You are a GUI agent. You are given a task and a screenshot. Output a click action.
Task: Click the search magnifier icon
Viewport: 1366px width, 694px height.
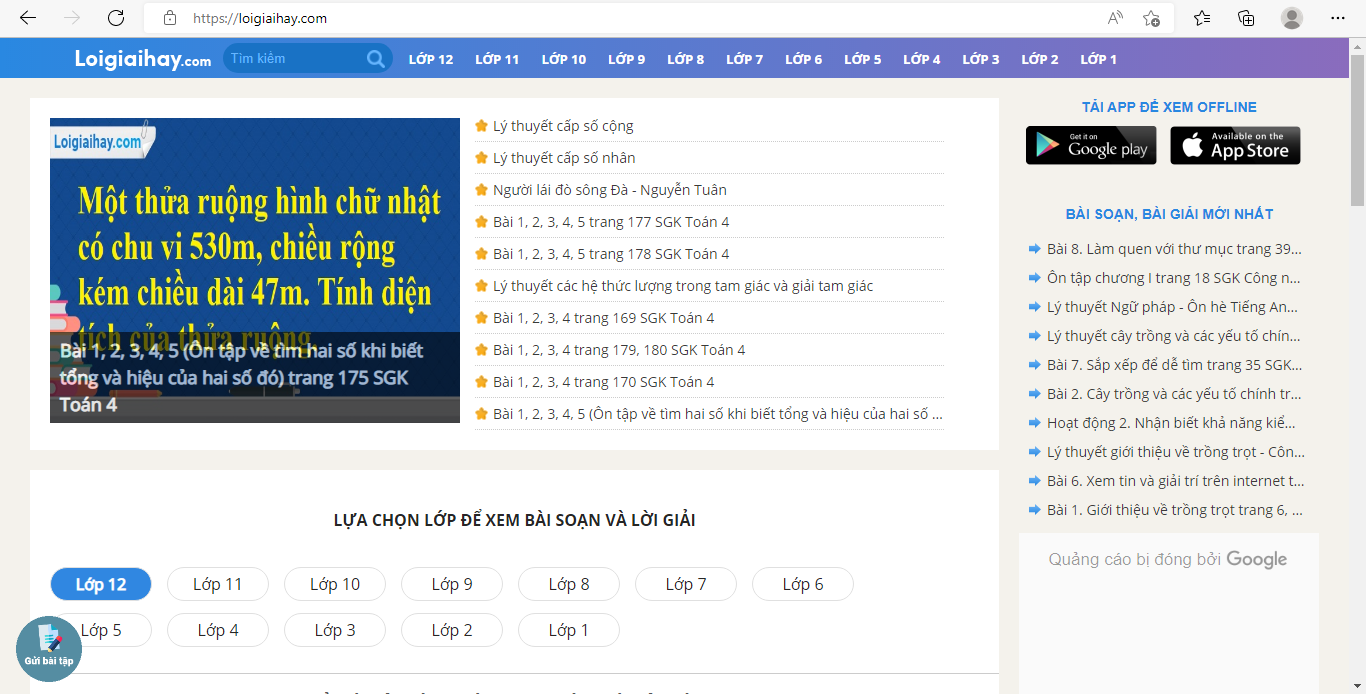coord(375,59)
